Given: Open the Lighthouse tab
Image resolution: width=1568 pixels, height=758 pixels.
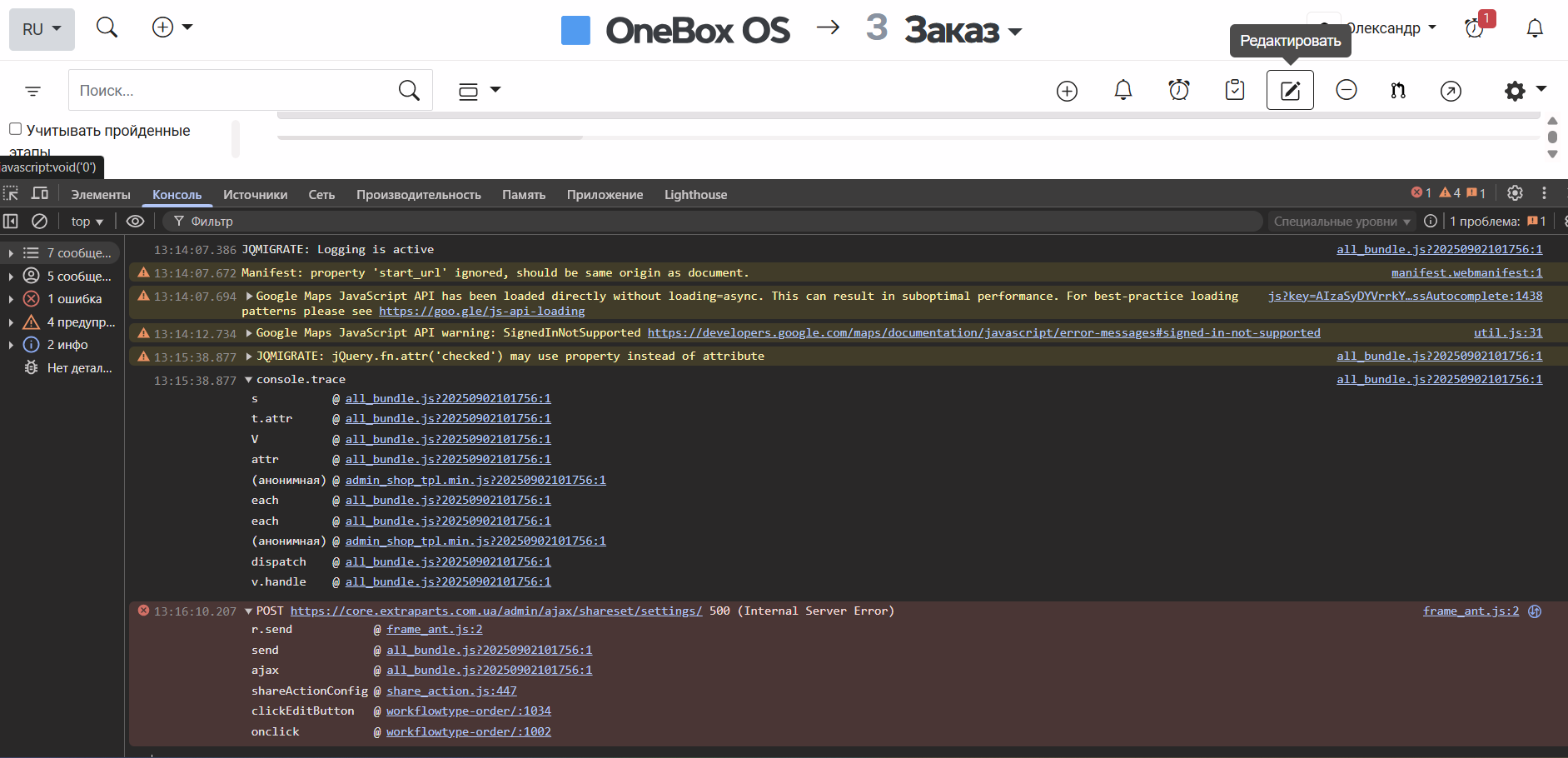Looking at the screenshot, I should tap(695, 195).
